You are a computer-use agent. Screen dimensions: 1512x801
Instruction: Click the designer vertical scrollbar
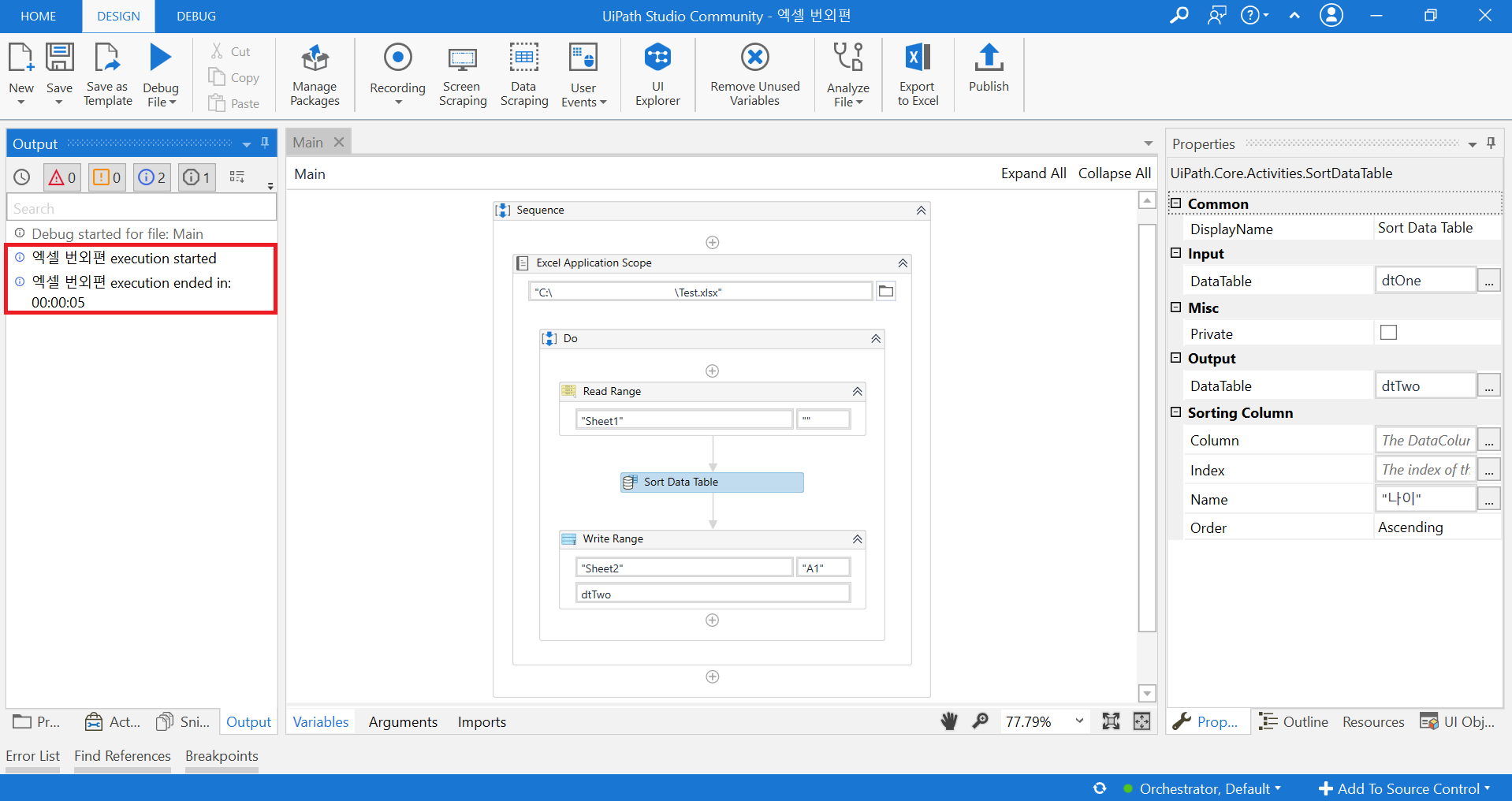[1147, 428]
